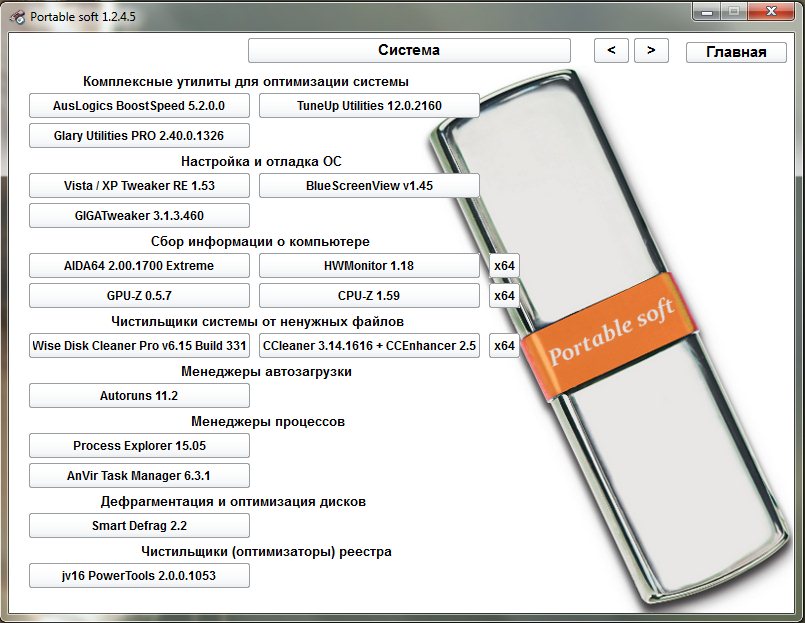The image size is (805, 623).
Task: Start Glary Utilities PRO
Action: 139,136
